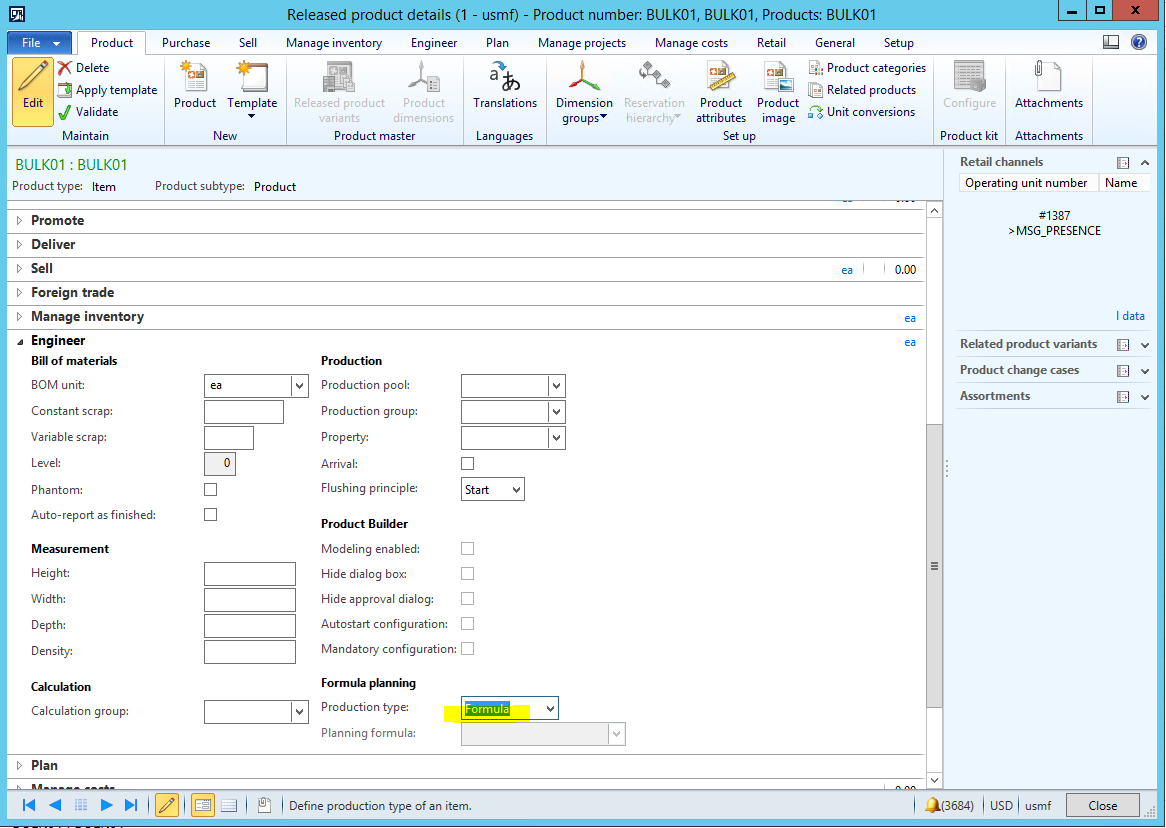Click the Height input field
Image resolution: width=1166 pixels, height=828 pixels.
249,574
